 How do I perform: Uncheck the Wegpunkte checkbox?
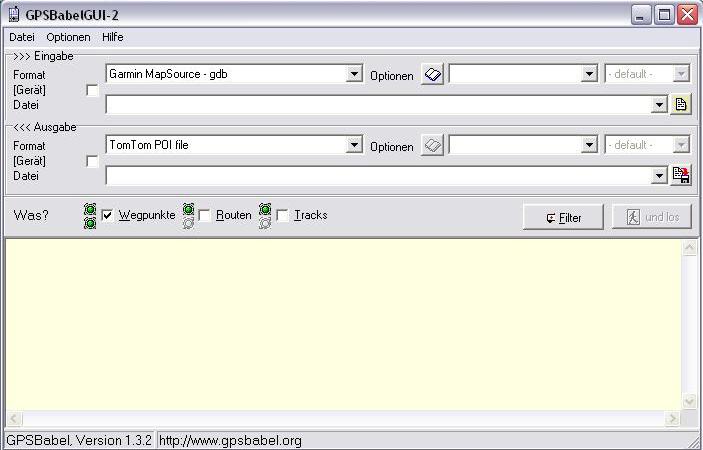(x=108, y=216)
